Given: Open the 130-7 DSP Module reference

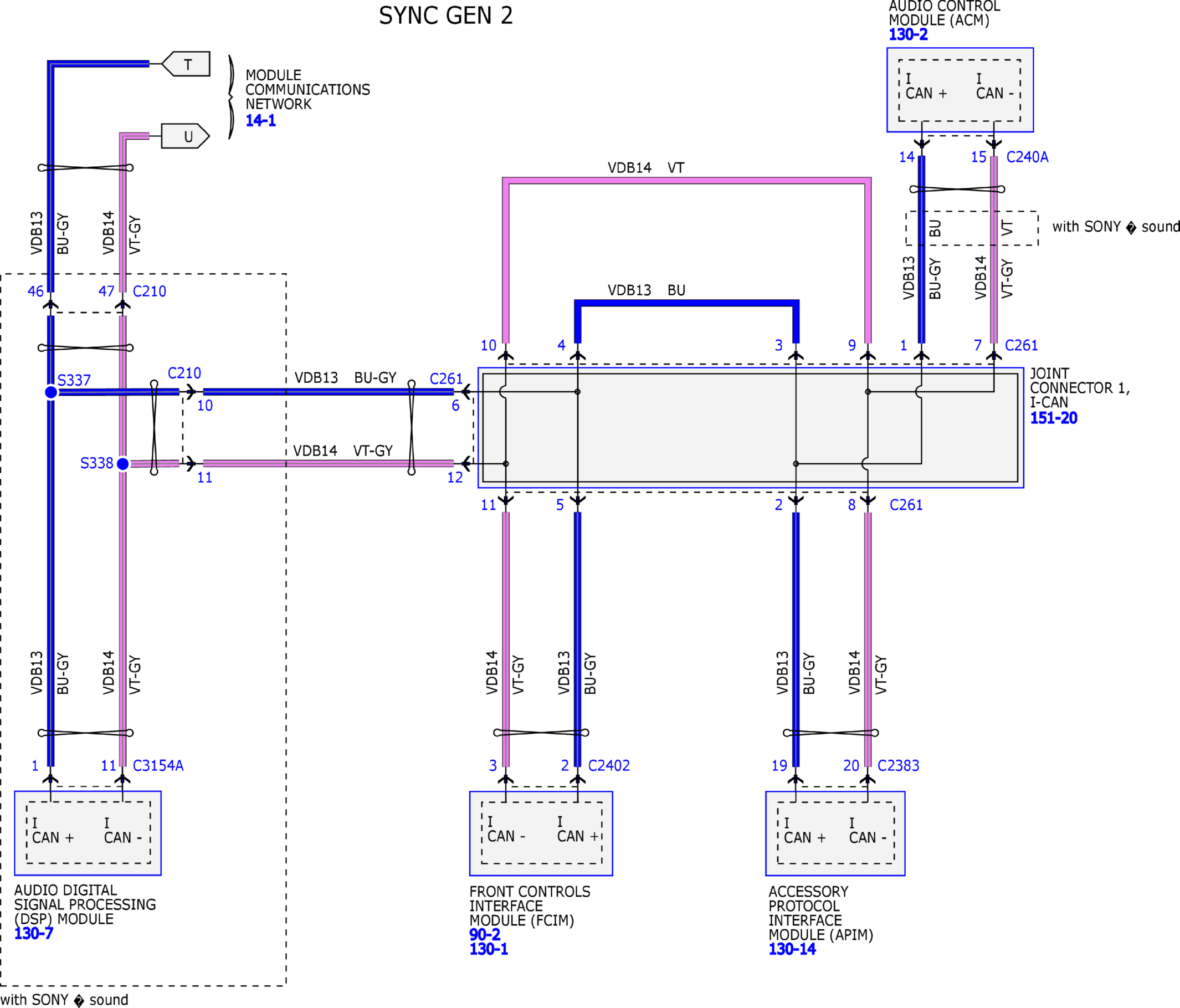Looking at the screenshot, I should (34, 933).
